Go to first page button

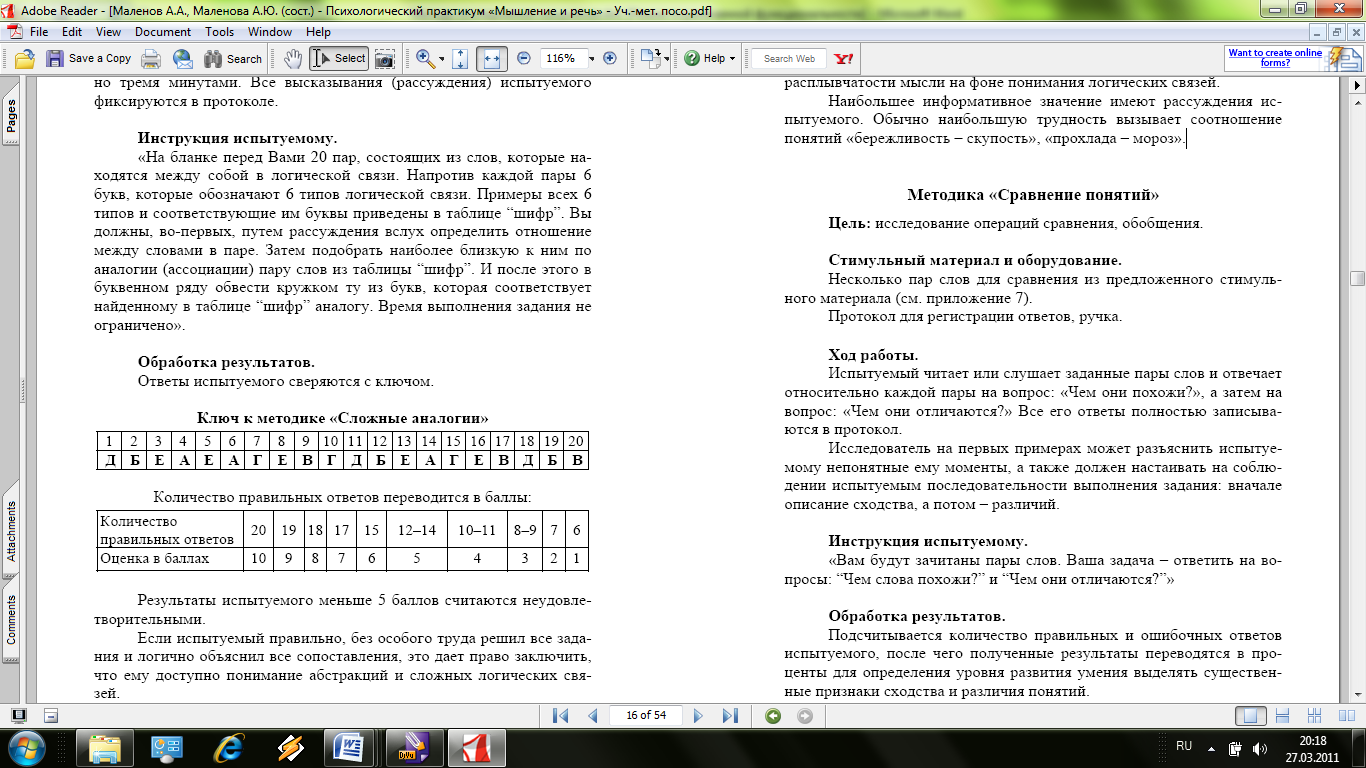[560, 715]
